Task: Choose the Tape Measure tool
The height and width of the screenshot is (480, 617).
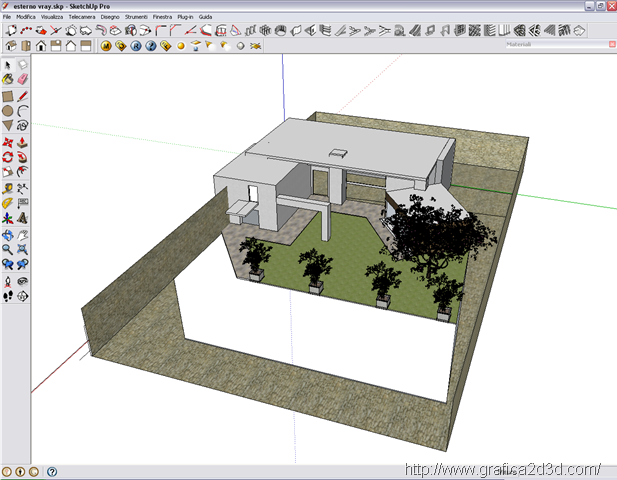Action: click(8, 187)
